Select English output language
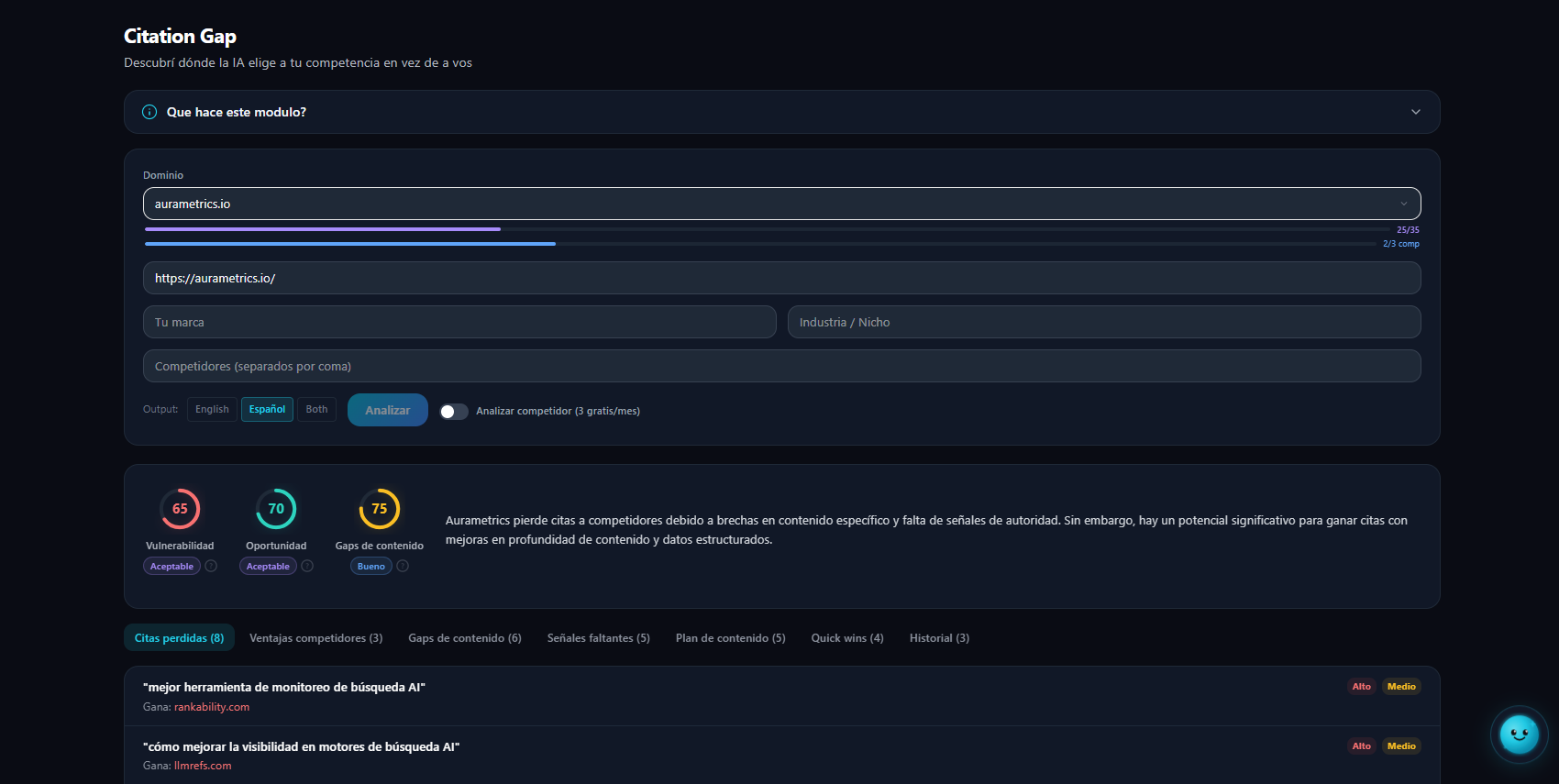This screenshot has height=784, width=1559. pyautogui.click(x=212, y=410)
